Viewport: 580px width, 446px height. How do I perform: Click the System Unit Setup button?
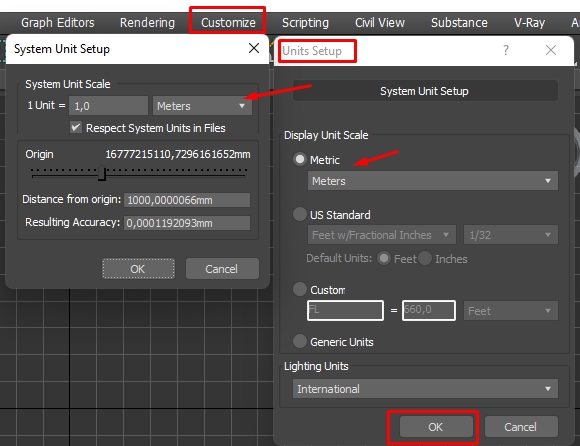click(x=425, y=91)
